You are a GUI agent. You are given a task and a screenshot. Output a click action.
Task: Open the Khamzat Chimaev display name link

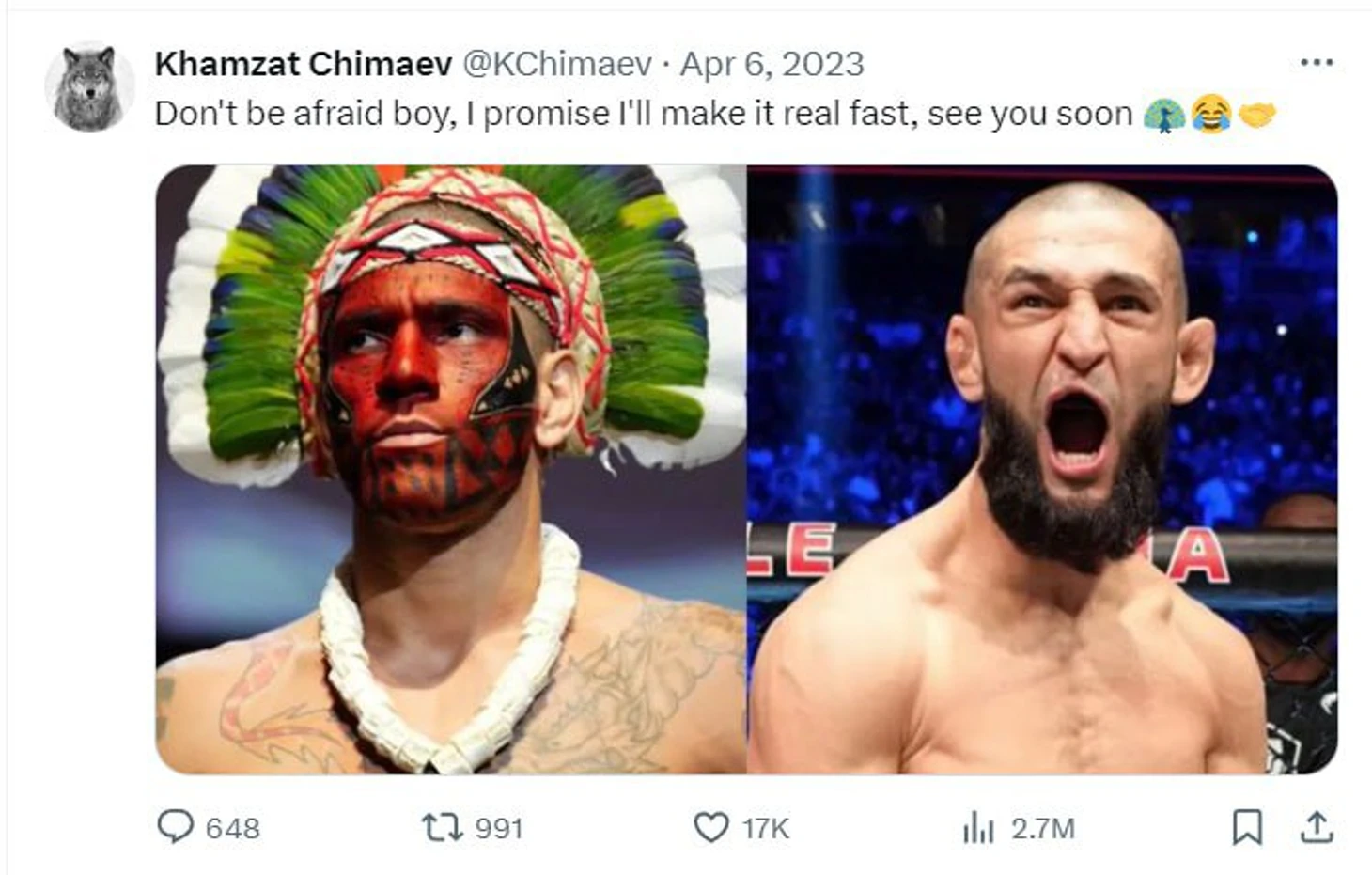[303, 64]
